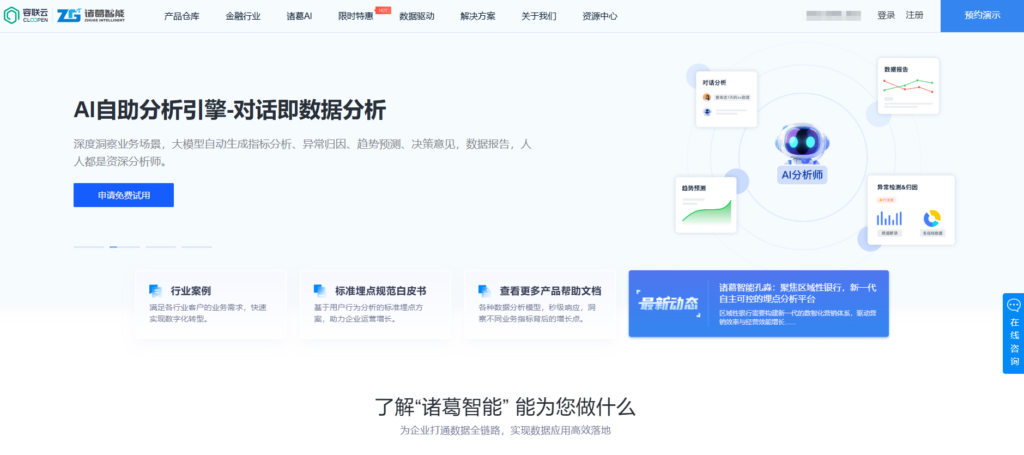This screenshot has width=1024, height=455.
Task: Select the first carousel indicator bar
Action: click(x=88, y=246)
